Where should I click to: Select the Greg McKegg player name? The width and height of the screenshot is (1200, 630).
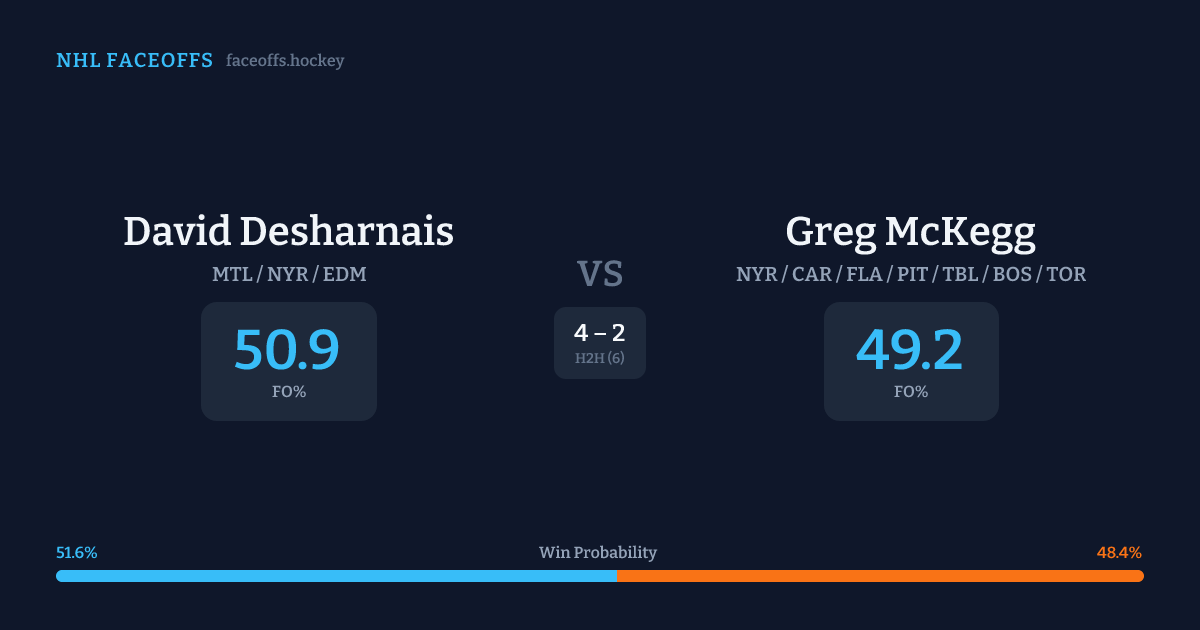click(910, 231)
